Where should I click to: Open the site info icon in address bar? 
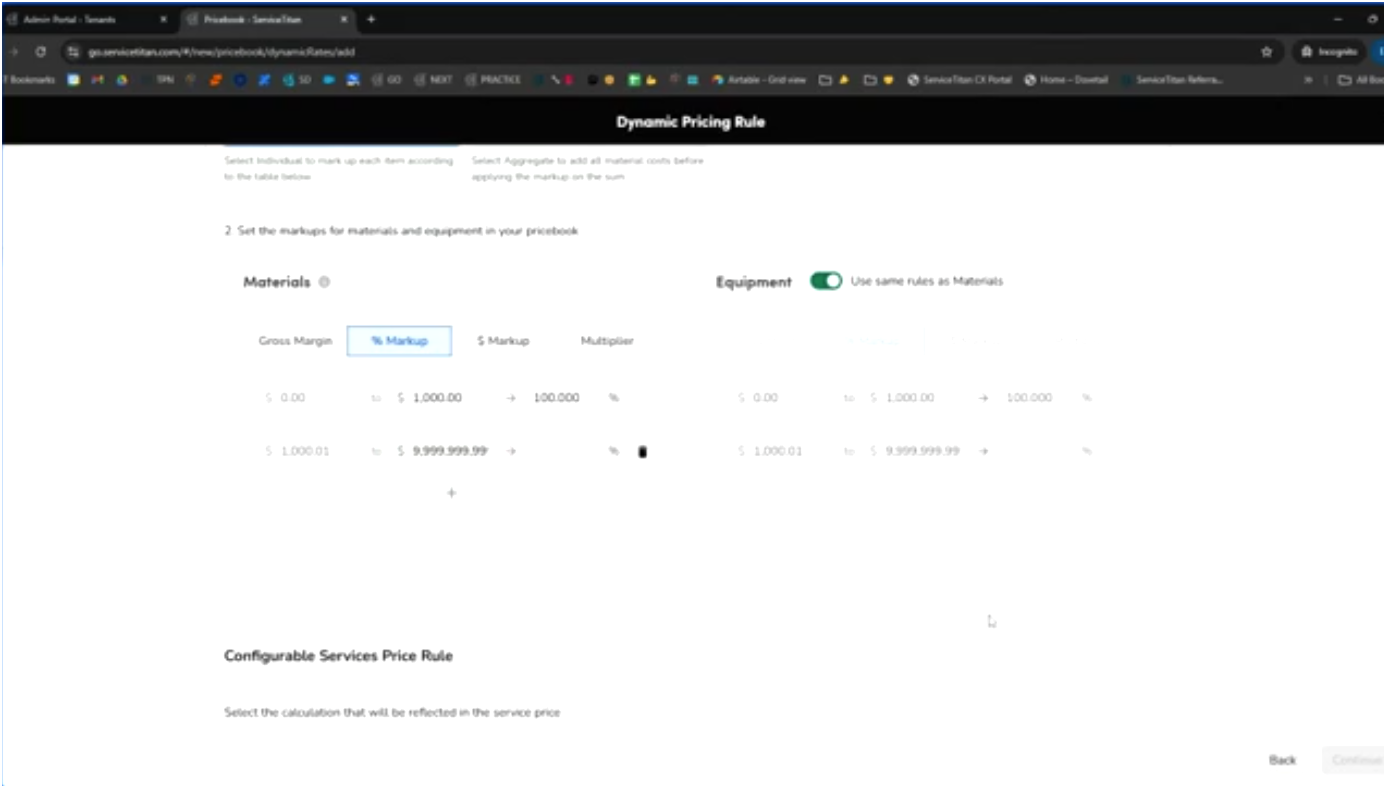pyautogui.click(x=73, y=51)
